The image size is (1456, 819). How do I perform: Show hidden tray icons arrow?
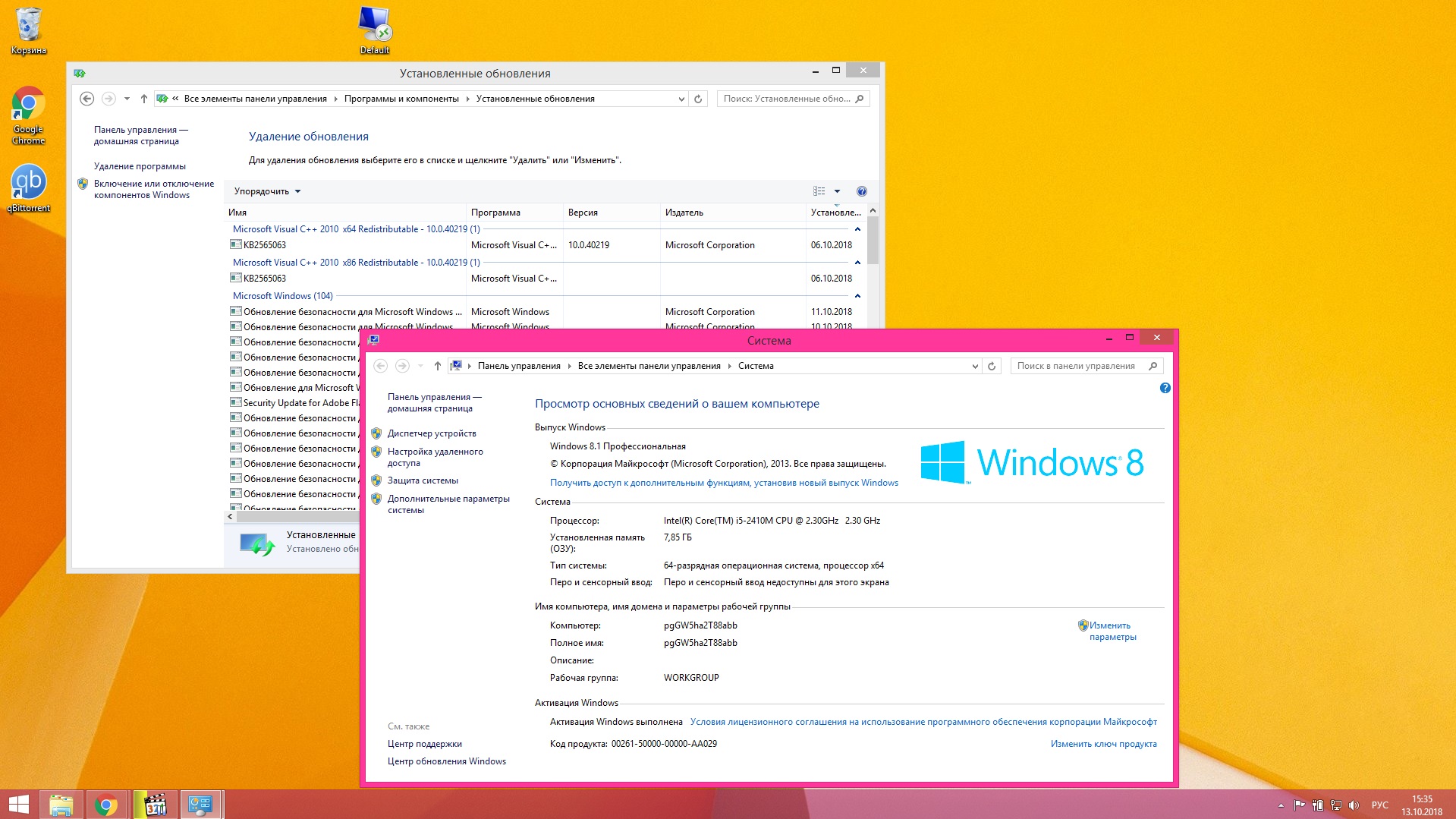coord(1281,805)
